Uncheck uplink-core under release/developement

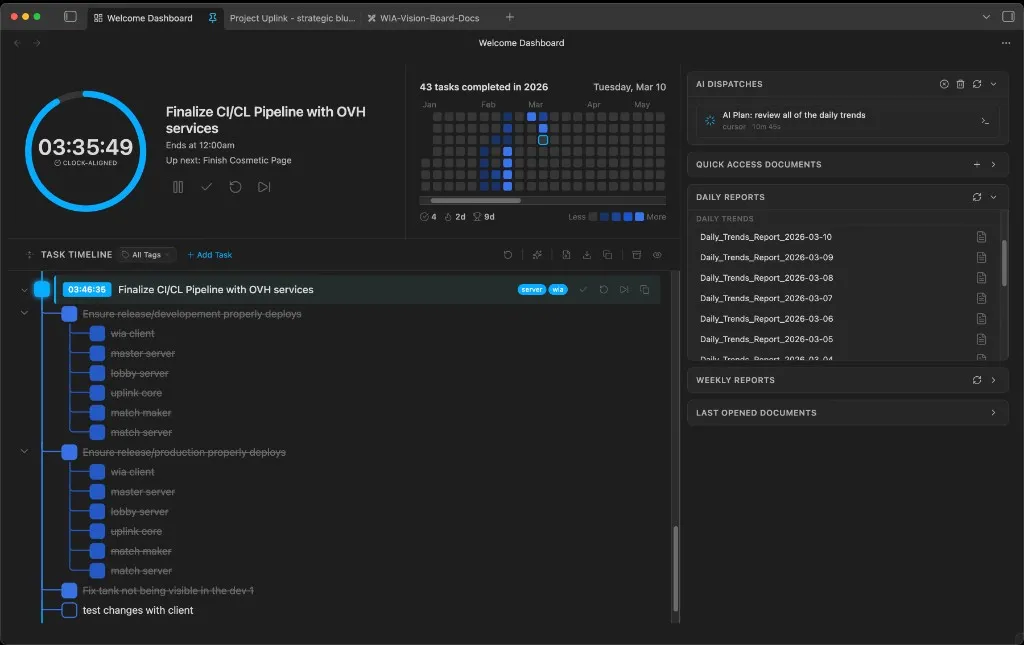(97, 393)
